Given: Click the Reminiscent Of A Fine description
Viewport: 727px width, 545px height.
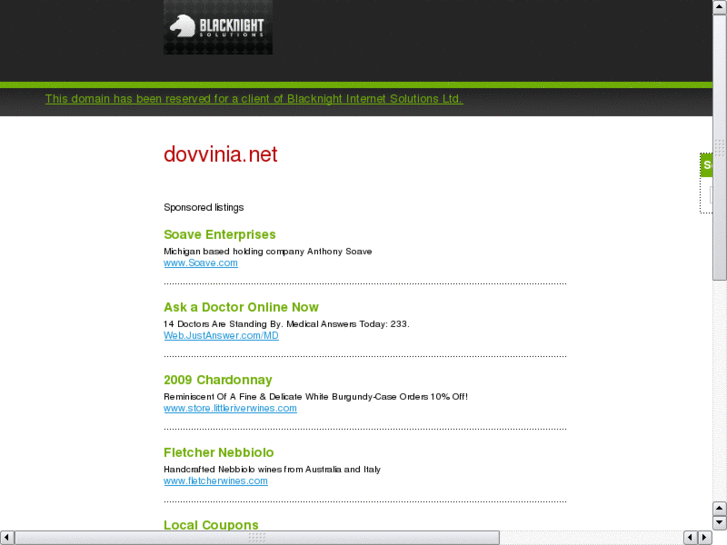Looking at the screenshot, I should point(316,397).
